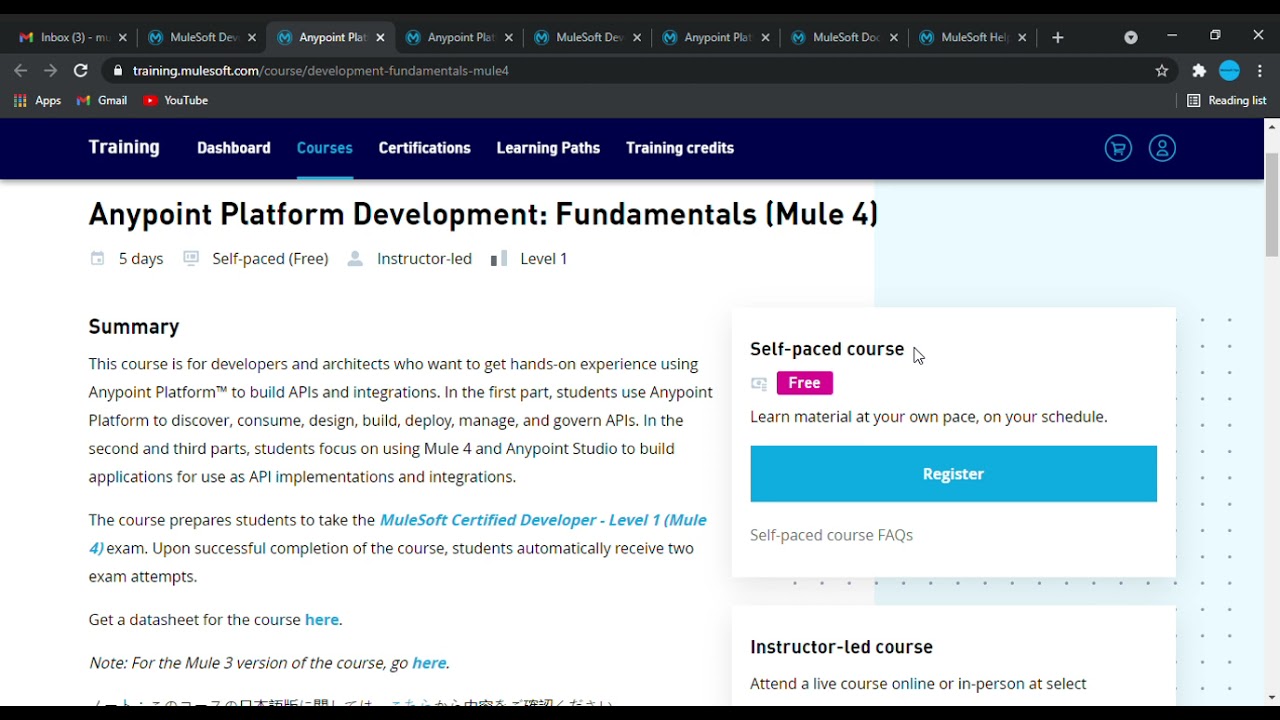This screenshot has height=720, width=1280.
Task: Click site lock icon in address bar
Action: click(x=118, y=71)
